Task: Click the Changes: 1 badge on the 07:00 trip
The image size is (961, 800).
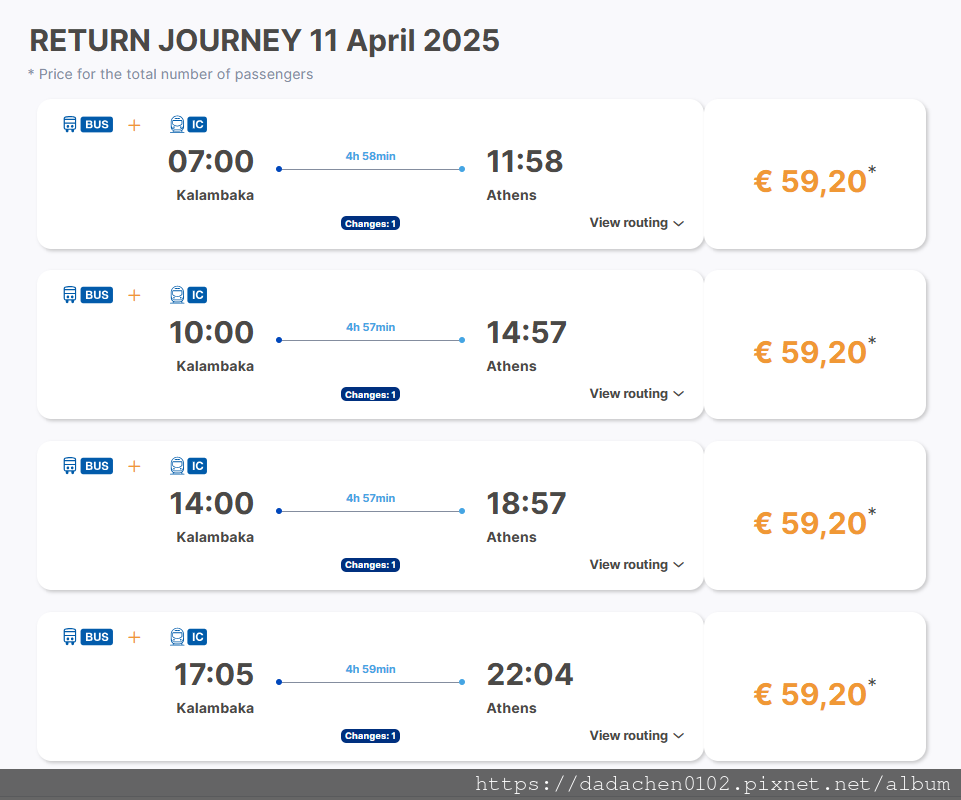Action: [370, 223]
